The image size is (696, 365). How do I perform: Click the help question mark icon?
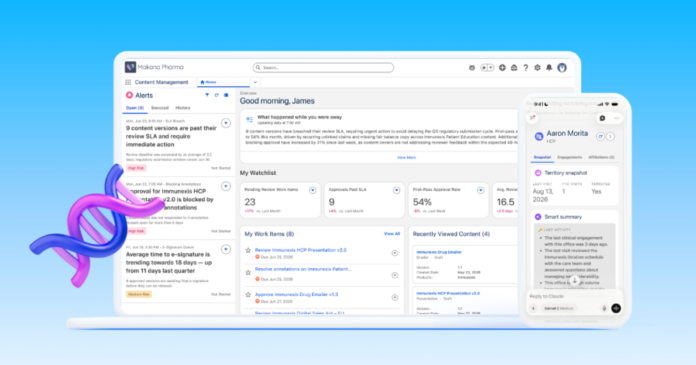(x=526, y=67)
